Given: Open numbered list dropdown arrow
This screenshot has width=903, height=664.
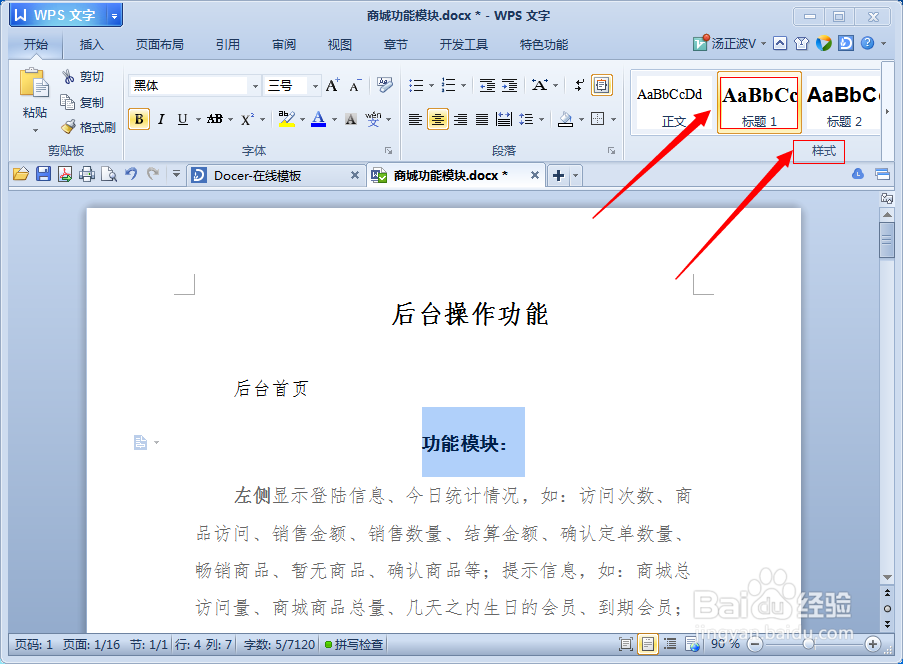Looking at the screenshot, I should pyautogui.click(x=464, y=86).
